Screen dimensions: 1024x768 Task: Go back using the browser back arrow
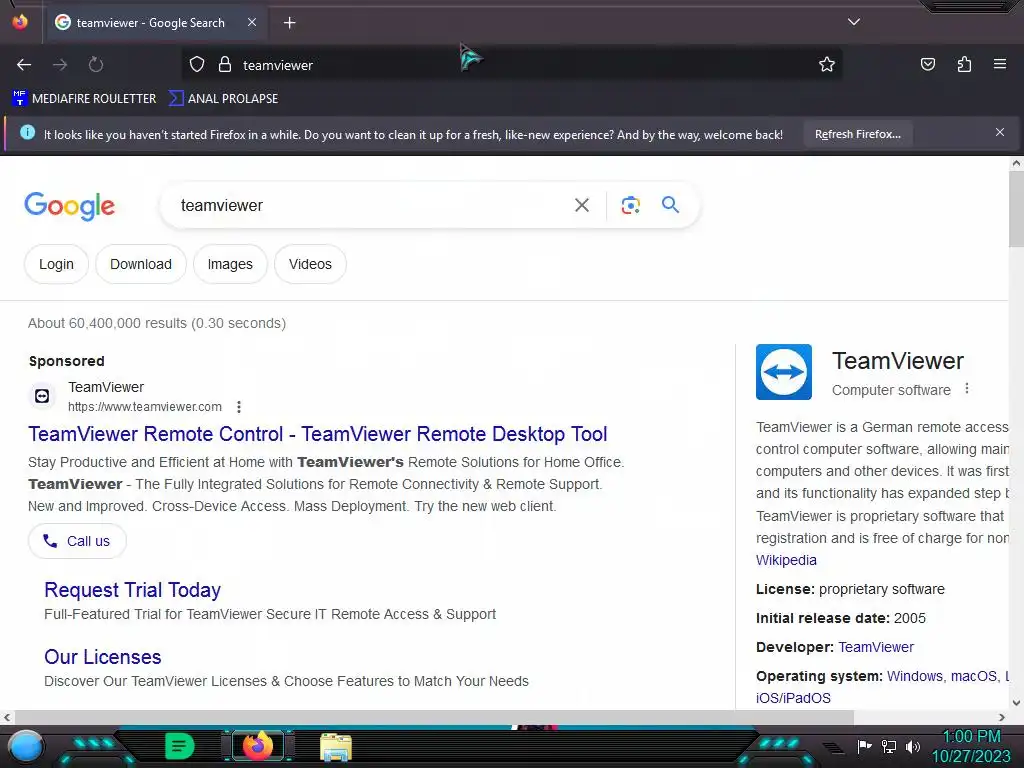tap(24, 65)
